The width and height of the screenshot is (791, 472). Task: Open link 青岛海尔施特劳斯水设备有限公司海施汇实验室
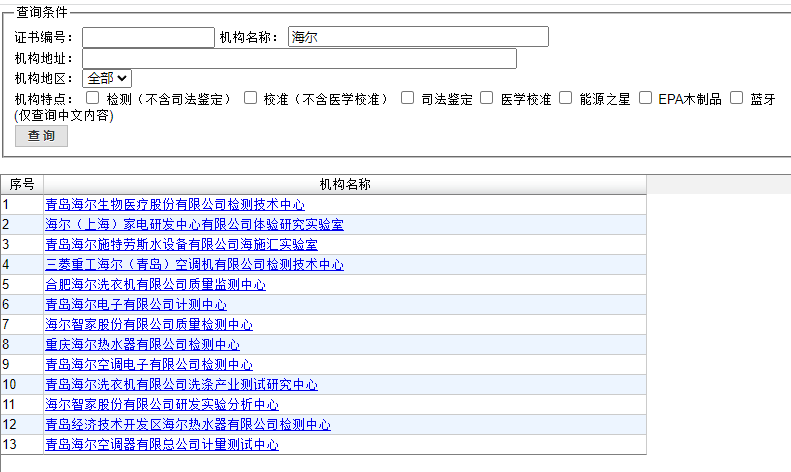point(182,245)
